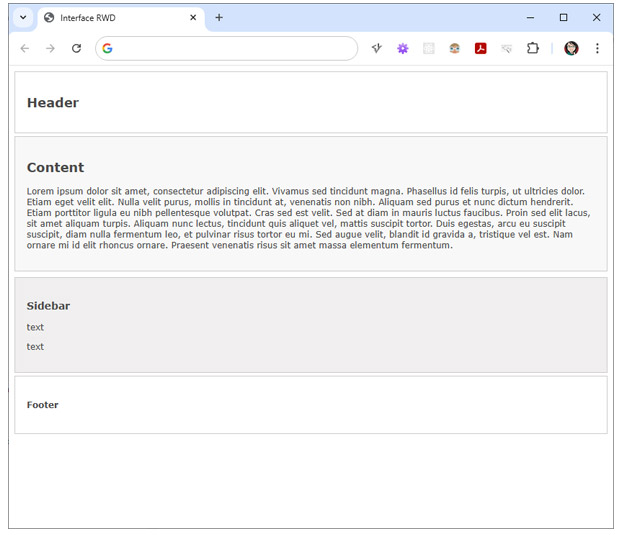Open a new tab with plus button
Image resolution: width=619 pixels, height=535 pixels.
[219, 17]
